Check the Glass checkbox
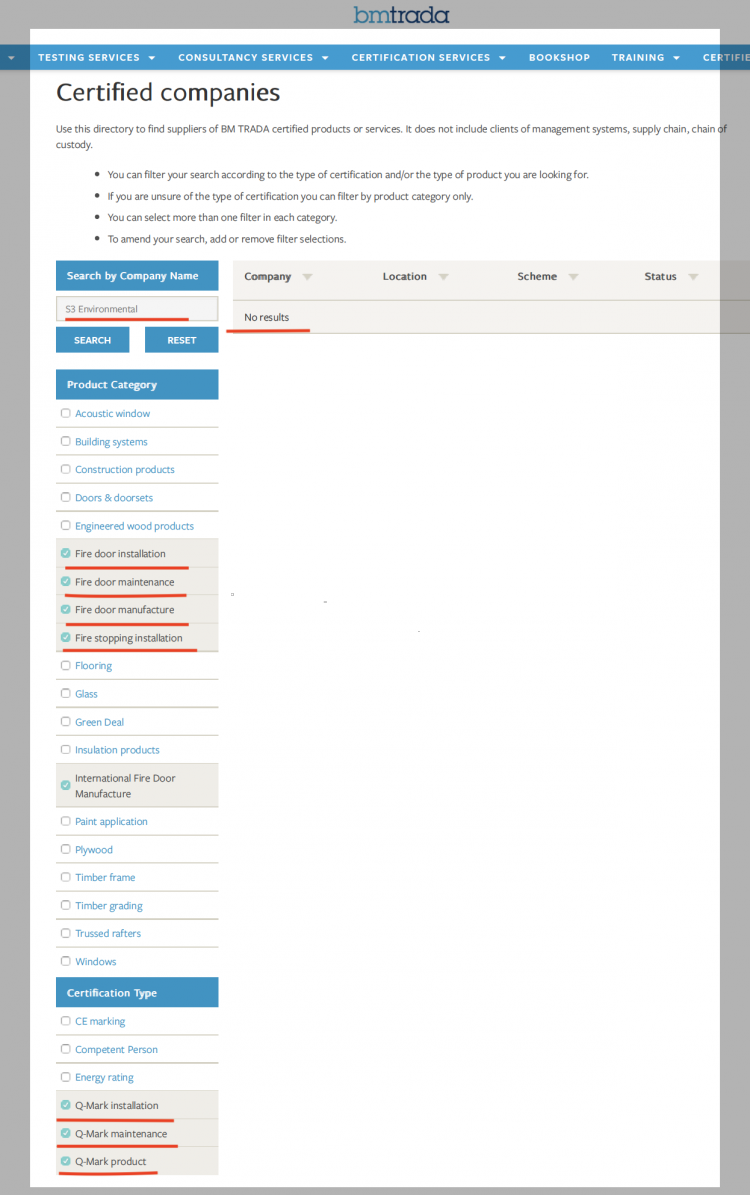The height and width of the screenshot is (1195, 750). pyautogui.click(x=66, y=694)
